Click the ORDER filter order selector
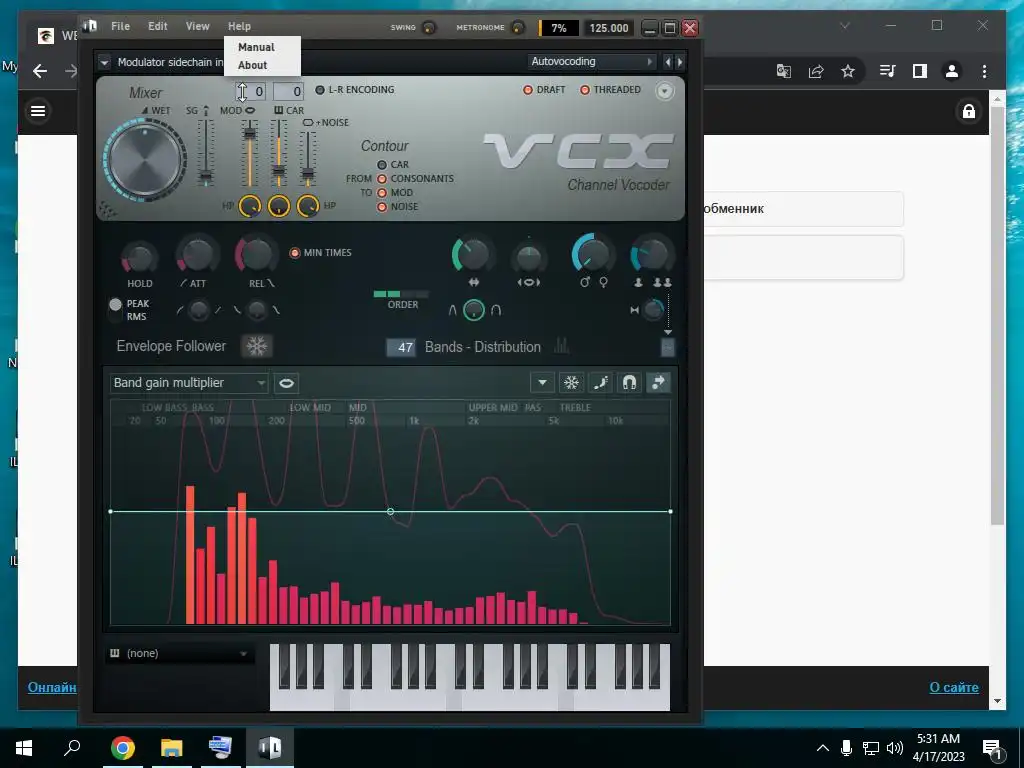 (401, 295)
